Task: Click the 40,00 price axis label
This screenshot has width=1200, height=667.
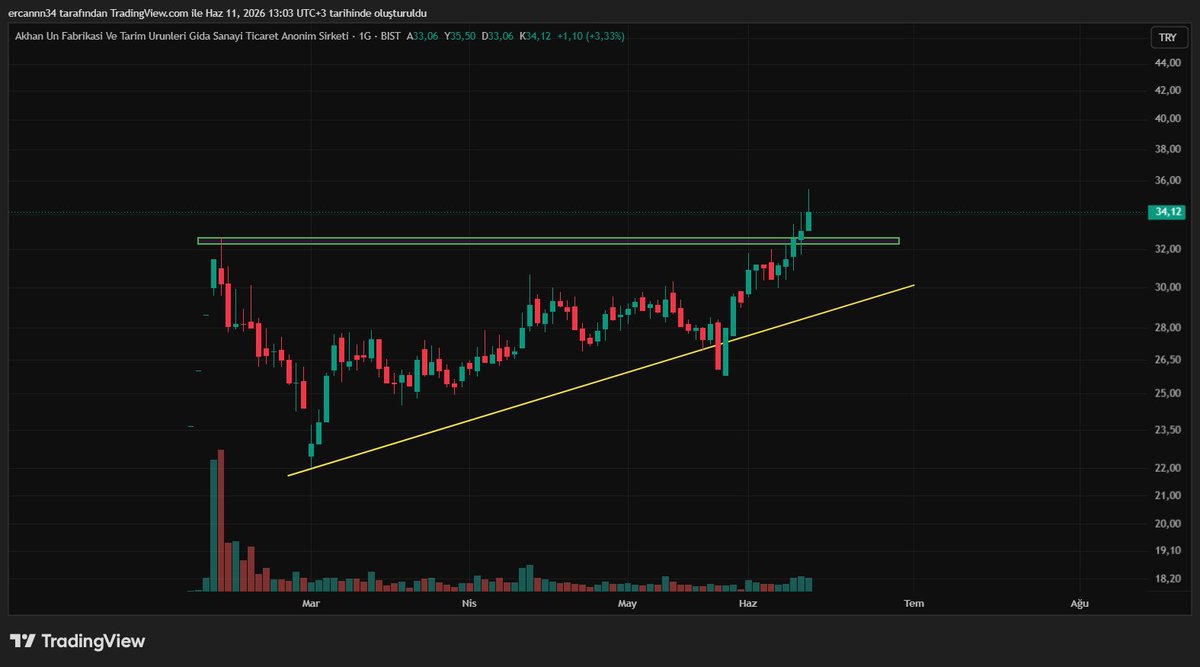Action: tap(1168, 118)
